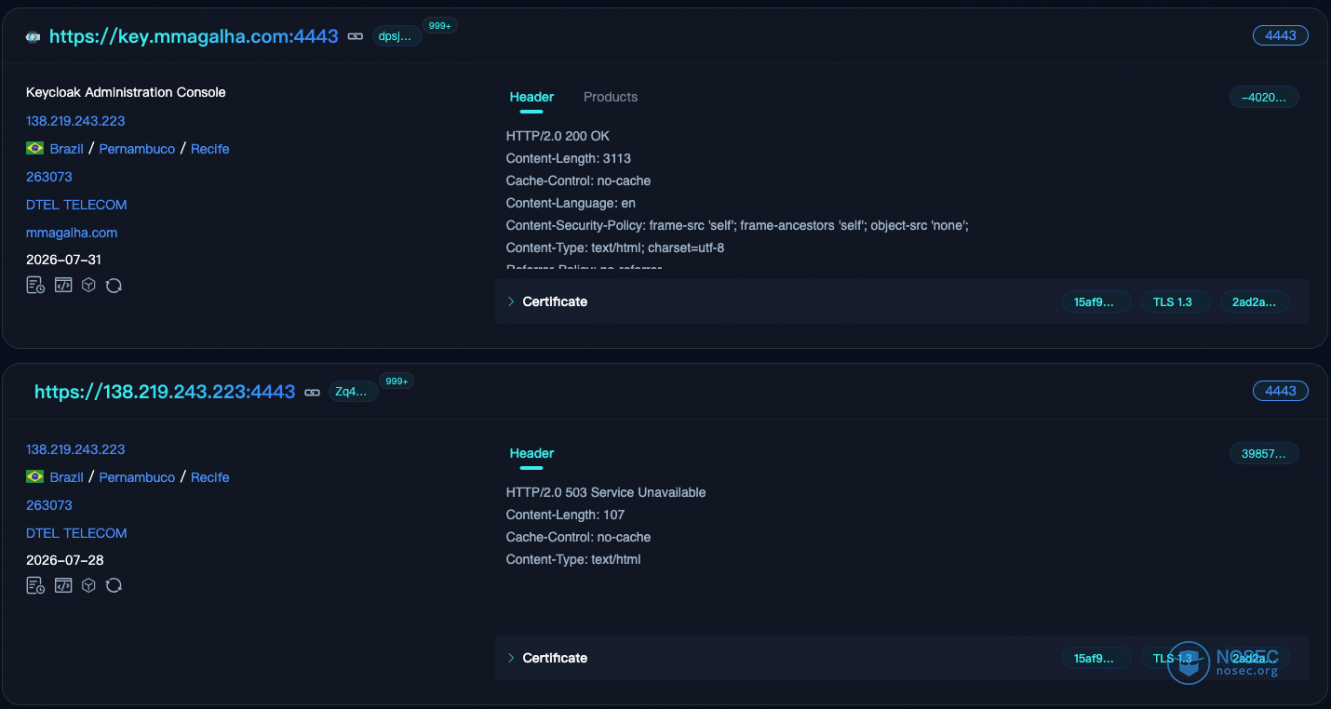Click ASN 263073 above mmagalha.com
Viewport: 1331px width, 709px height.
(x=49, y=176)
